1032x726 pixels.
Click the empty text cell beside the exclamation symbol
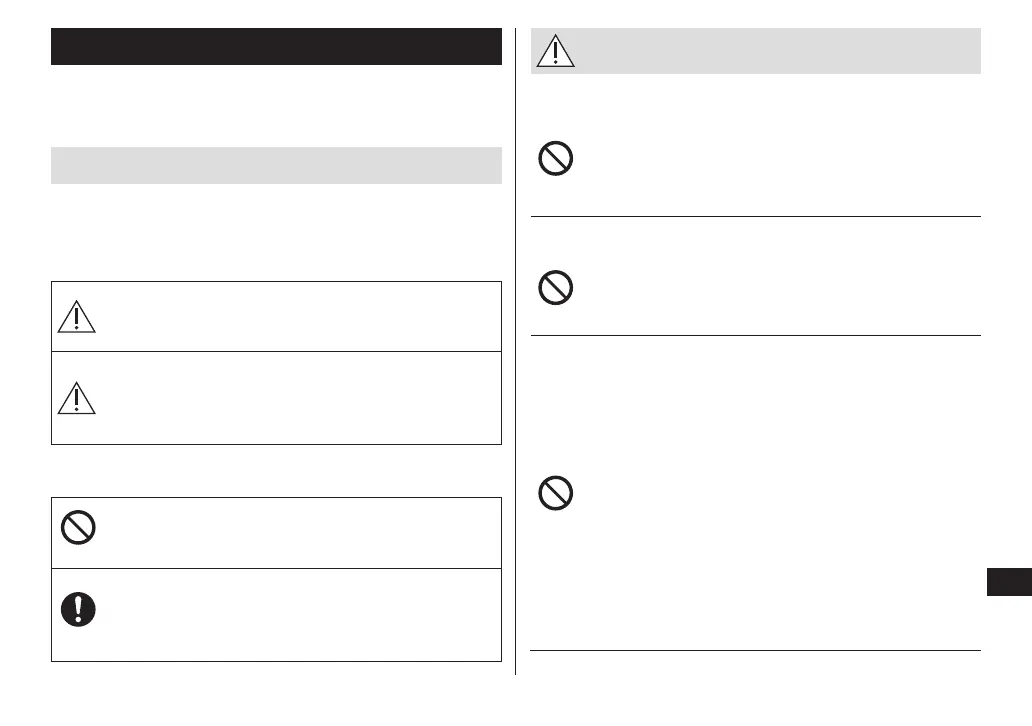pos(298,615)
